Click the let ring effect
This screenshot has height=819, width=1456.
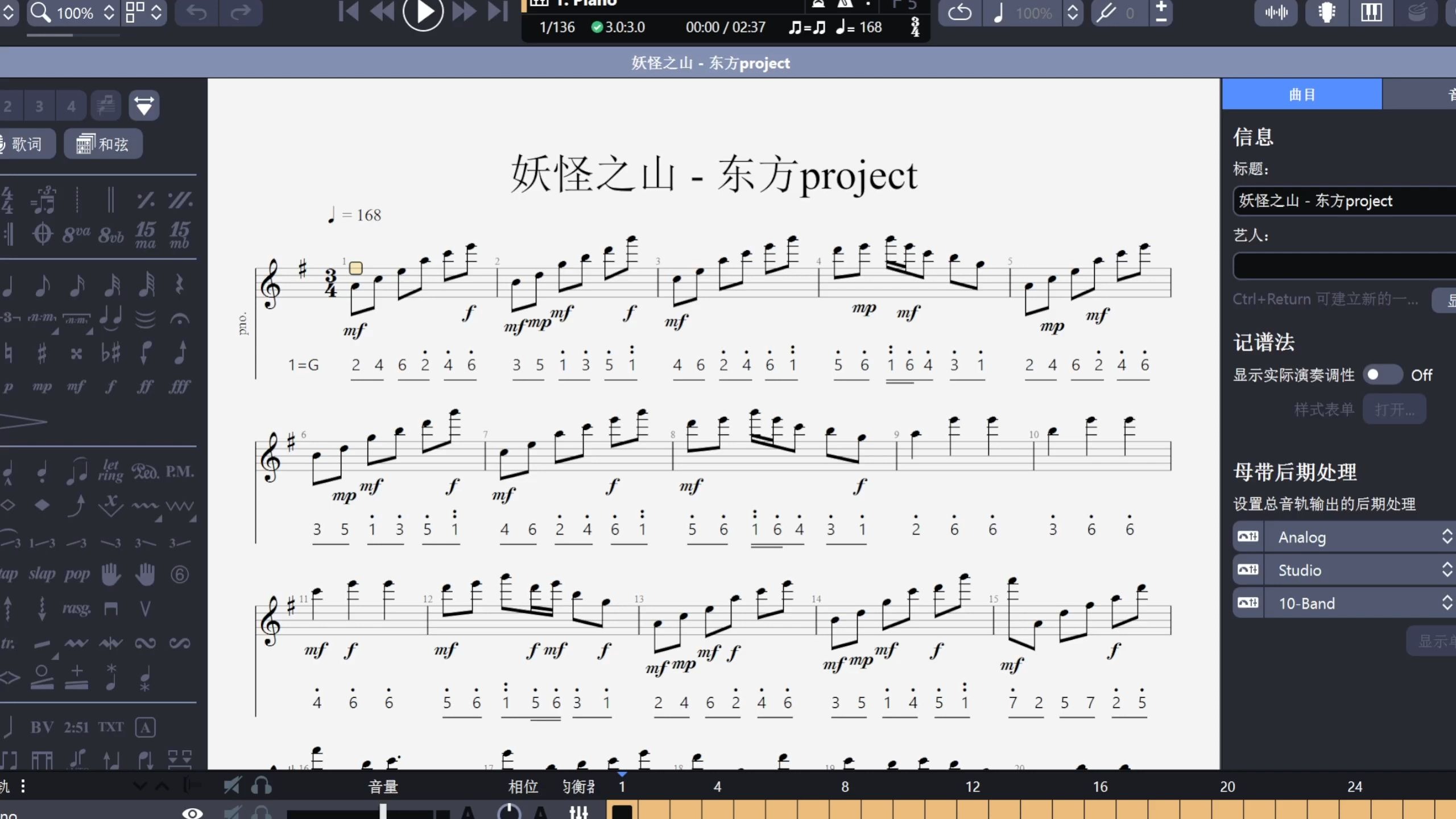110,471
